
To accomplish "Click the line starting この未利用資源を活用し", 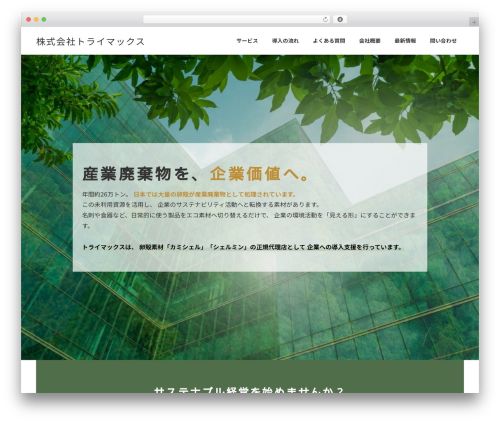I will pos(201,204).
